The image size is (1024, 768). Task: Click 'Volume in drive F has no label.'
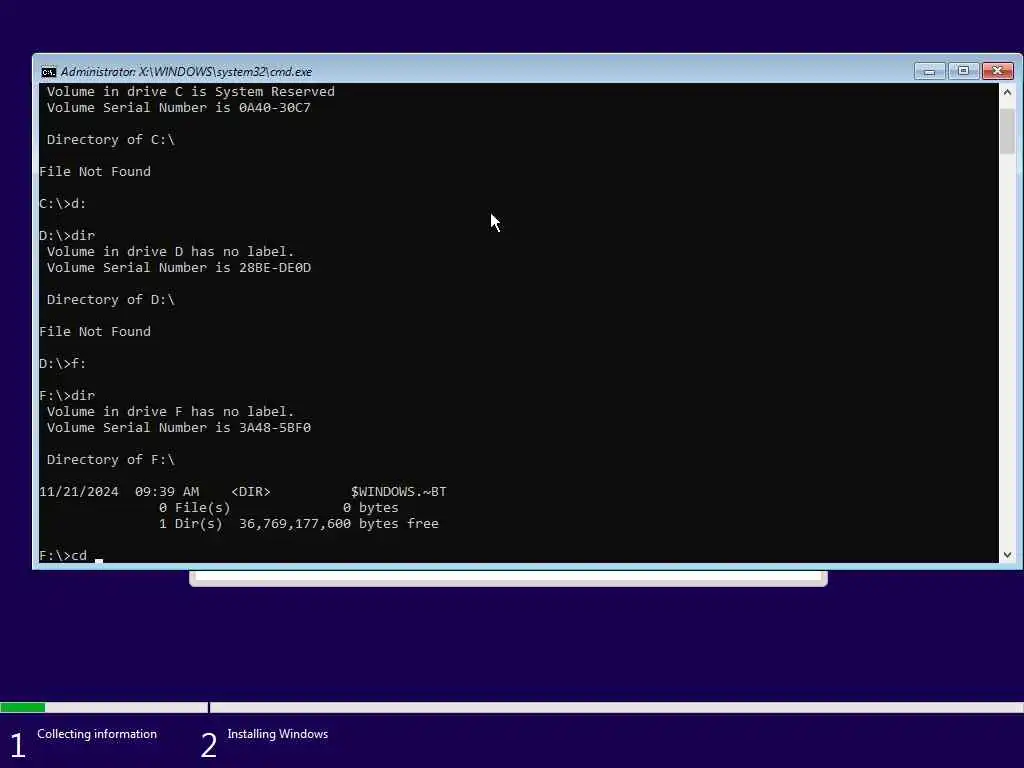click(170, 412)
